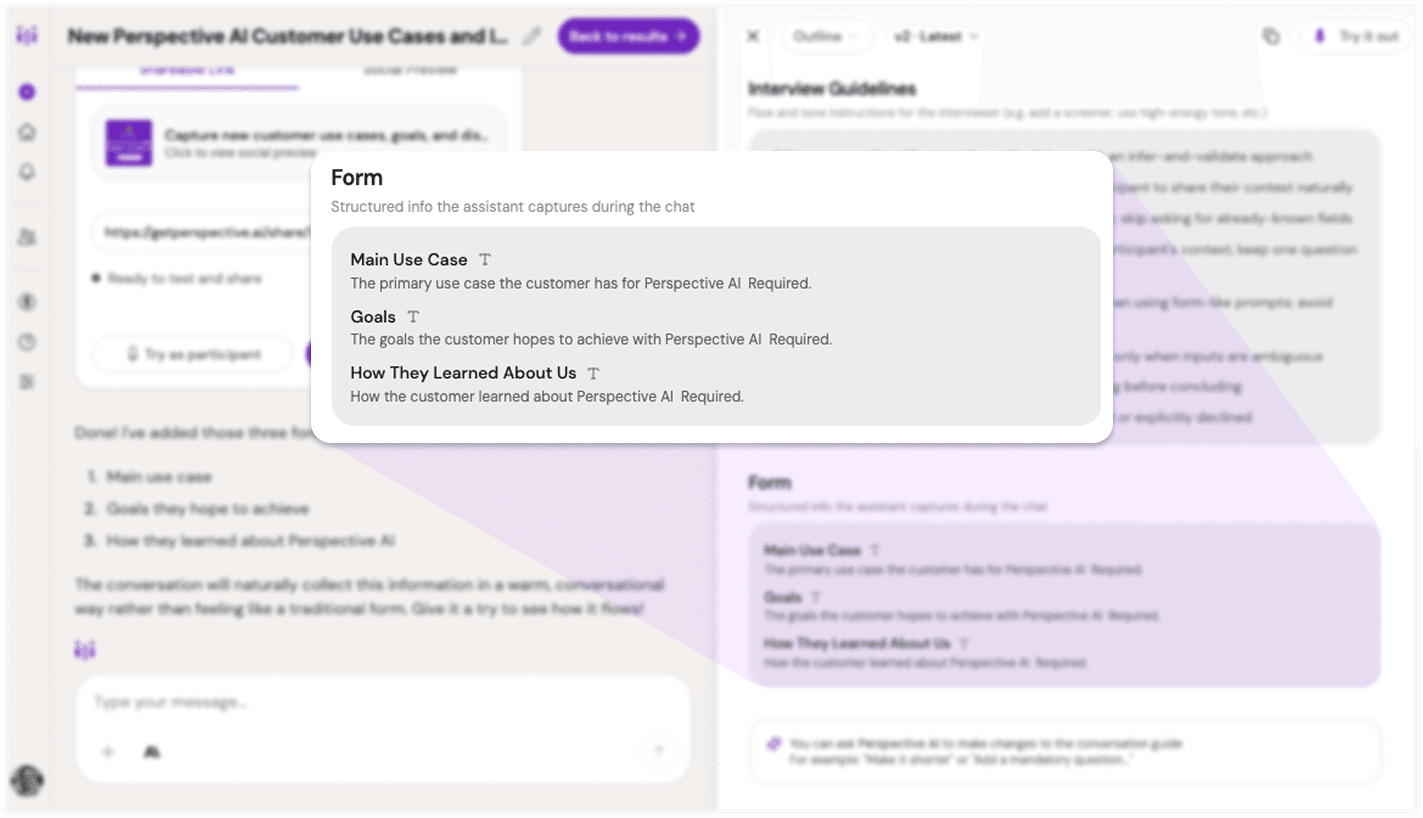Open the Home icon in the sidebar
1423x818 pixels.
pyautogui.click(x=27, y=131)
